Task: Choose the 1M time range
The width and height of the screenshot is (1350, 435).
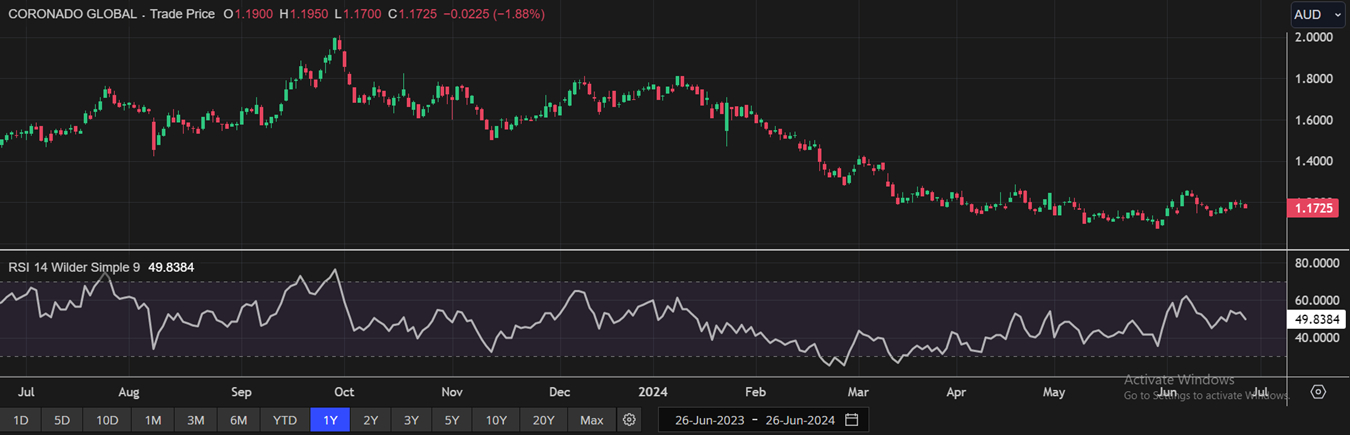Action: pyautogui.click(x=153, y=420)
